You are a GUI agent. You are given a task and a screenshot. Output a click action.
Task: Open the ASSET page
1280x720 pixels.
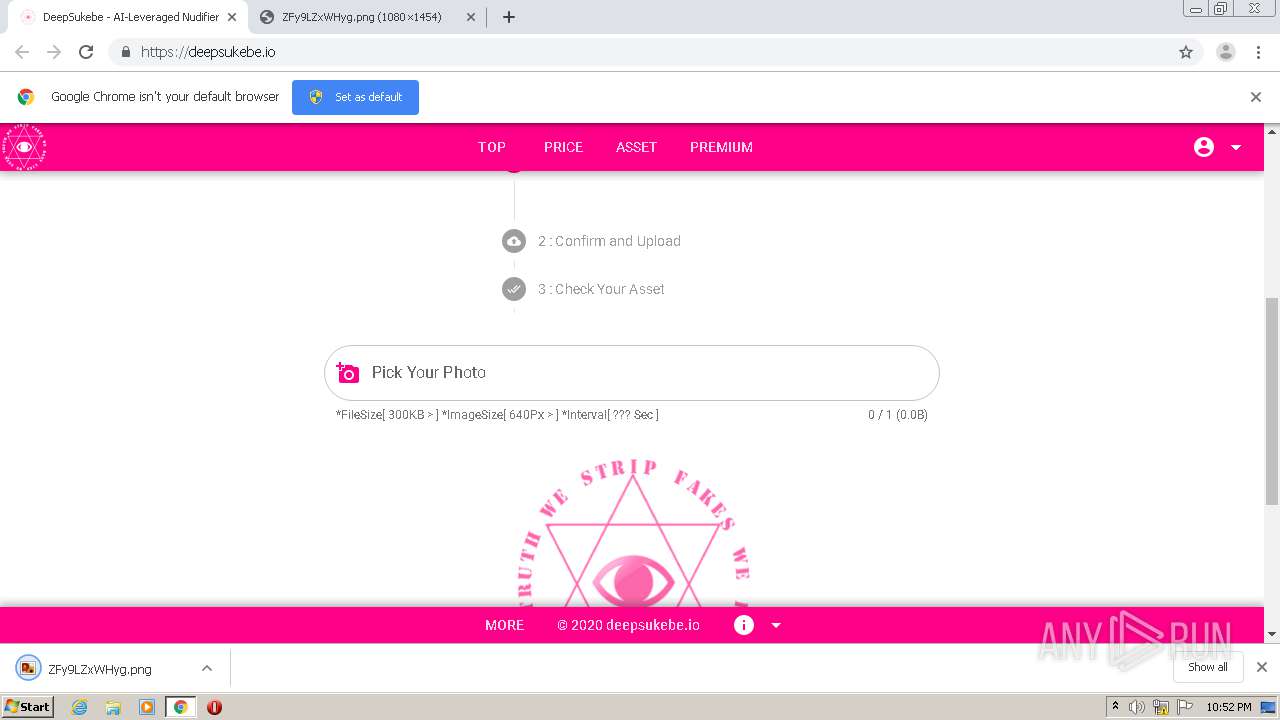point(636,147)
